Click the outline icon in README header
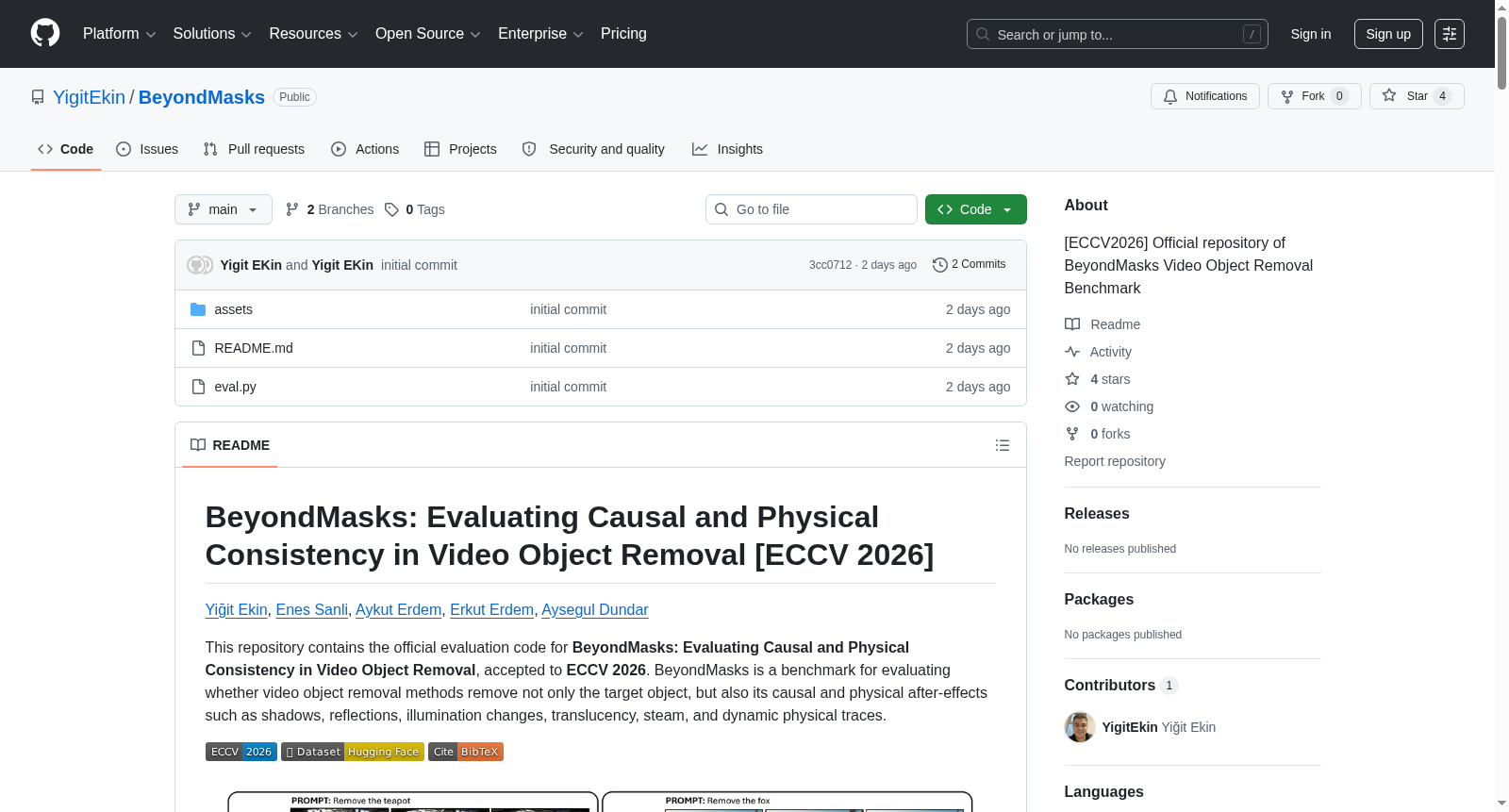Viewport: 1509px width, 812px height. 1003,445
